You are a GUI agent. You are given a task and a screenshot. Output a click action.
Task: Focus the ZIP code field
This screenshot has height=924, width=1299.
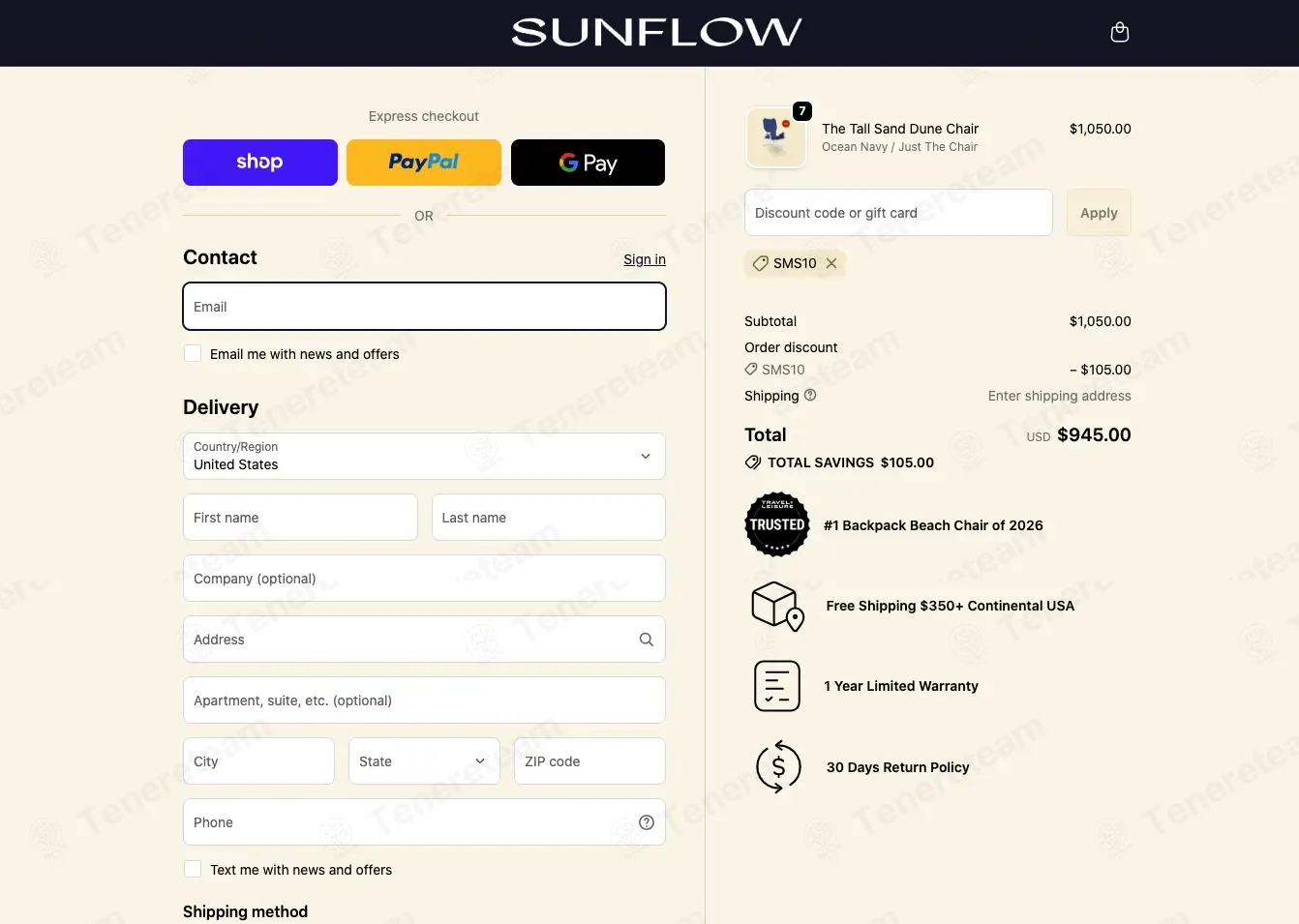589,761
